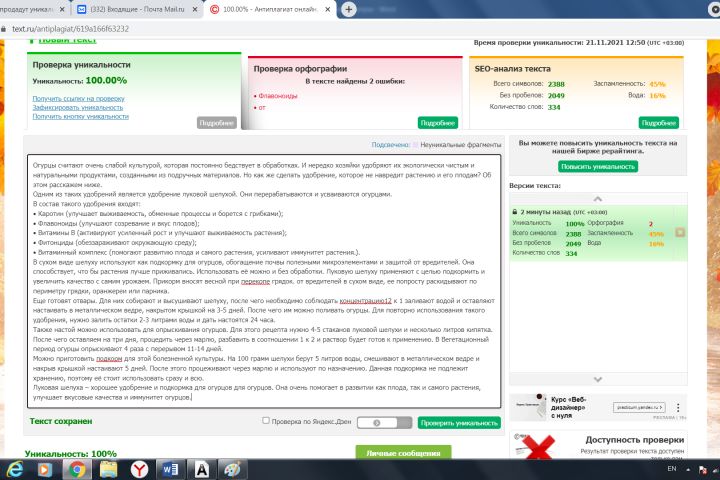Click the practicum.yandex.ru ad button
Viewport: 720px width, 480px height.
click(x=639, y=407)
